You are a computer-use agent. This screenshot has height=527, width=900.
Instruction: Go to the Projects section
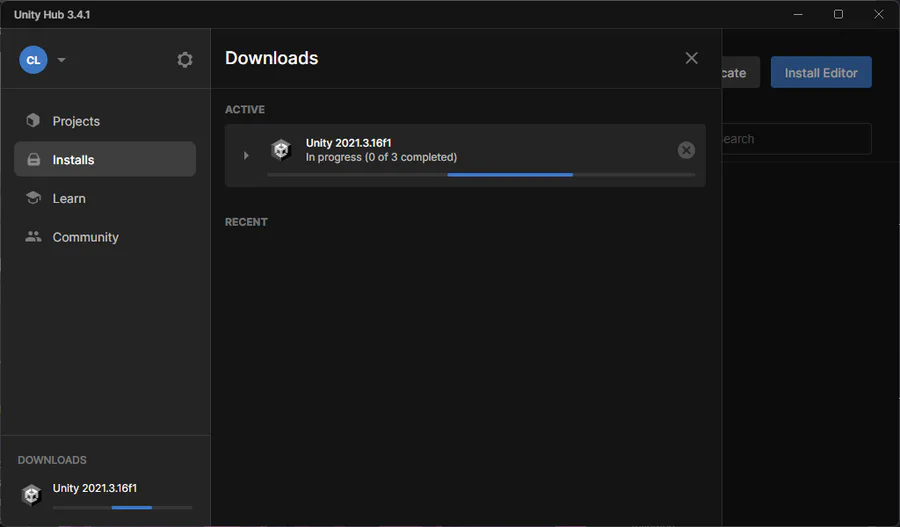click(x=105, y=121)
